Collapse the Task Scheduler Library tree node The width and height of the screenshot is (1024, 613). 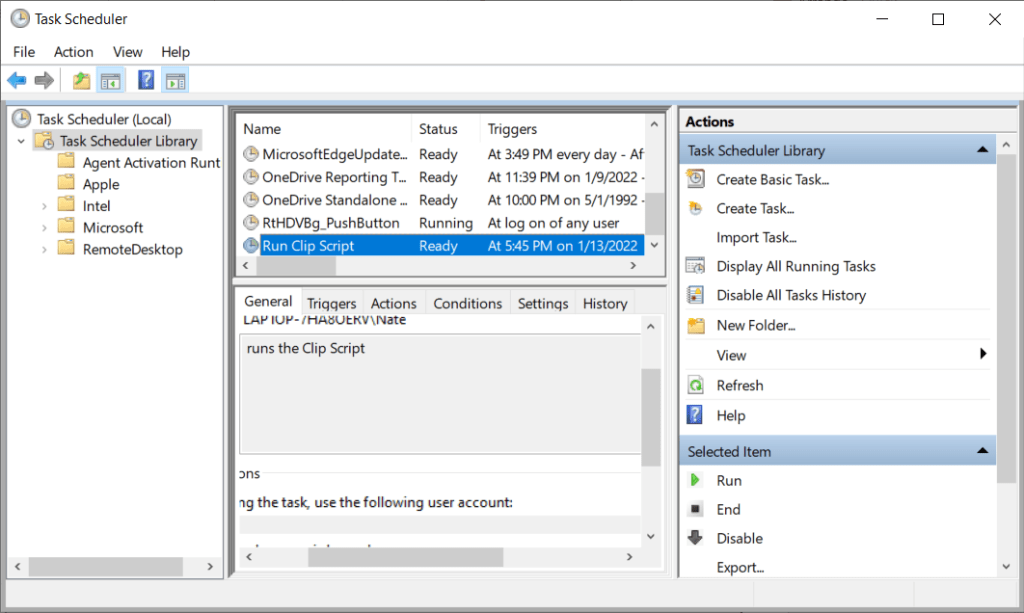pyautogui.click(x=22, y=142)
